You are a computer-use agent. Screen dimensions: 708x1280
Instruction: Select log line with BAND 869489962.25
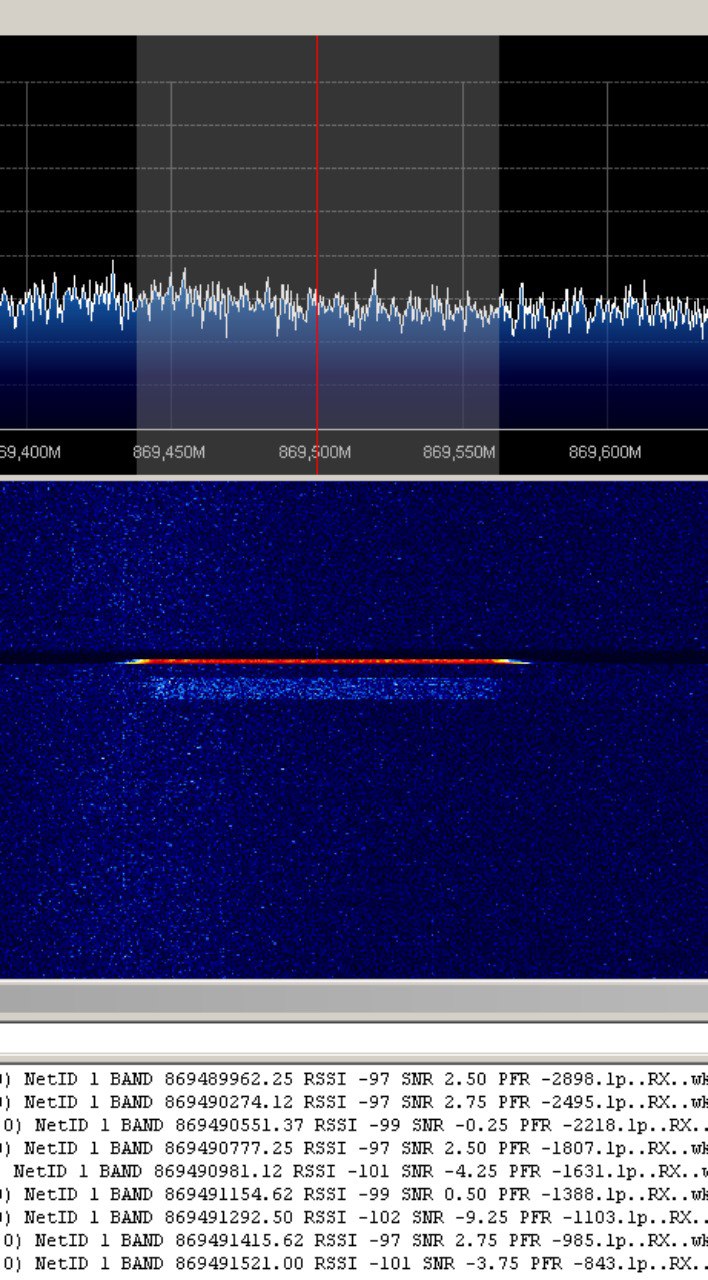(x=354, y=1079)
